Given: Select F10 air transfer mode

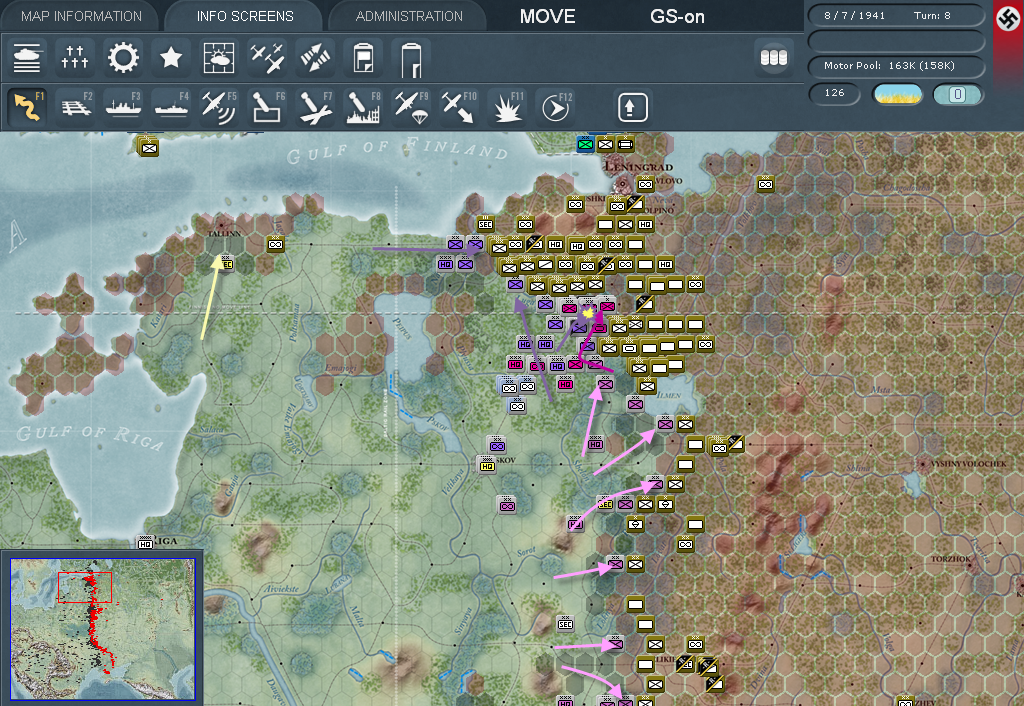Looking at the screenshot, I should [x=459, y=106].
